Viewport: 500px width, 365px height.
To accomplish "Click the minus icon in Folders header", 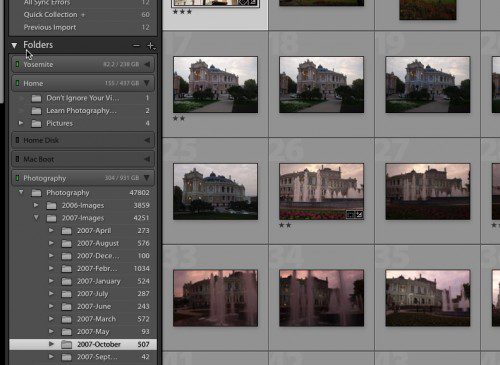I will pyautogui.click(x=136, y=46).
